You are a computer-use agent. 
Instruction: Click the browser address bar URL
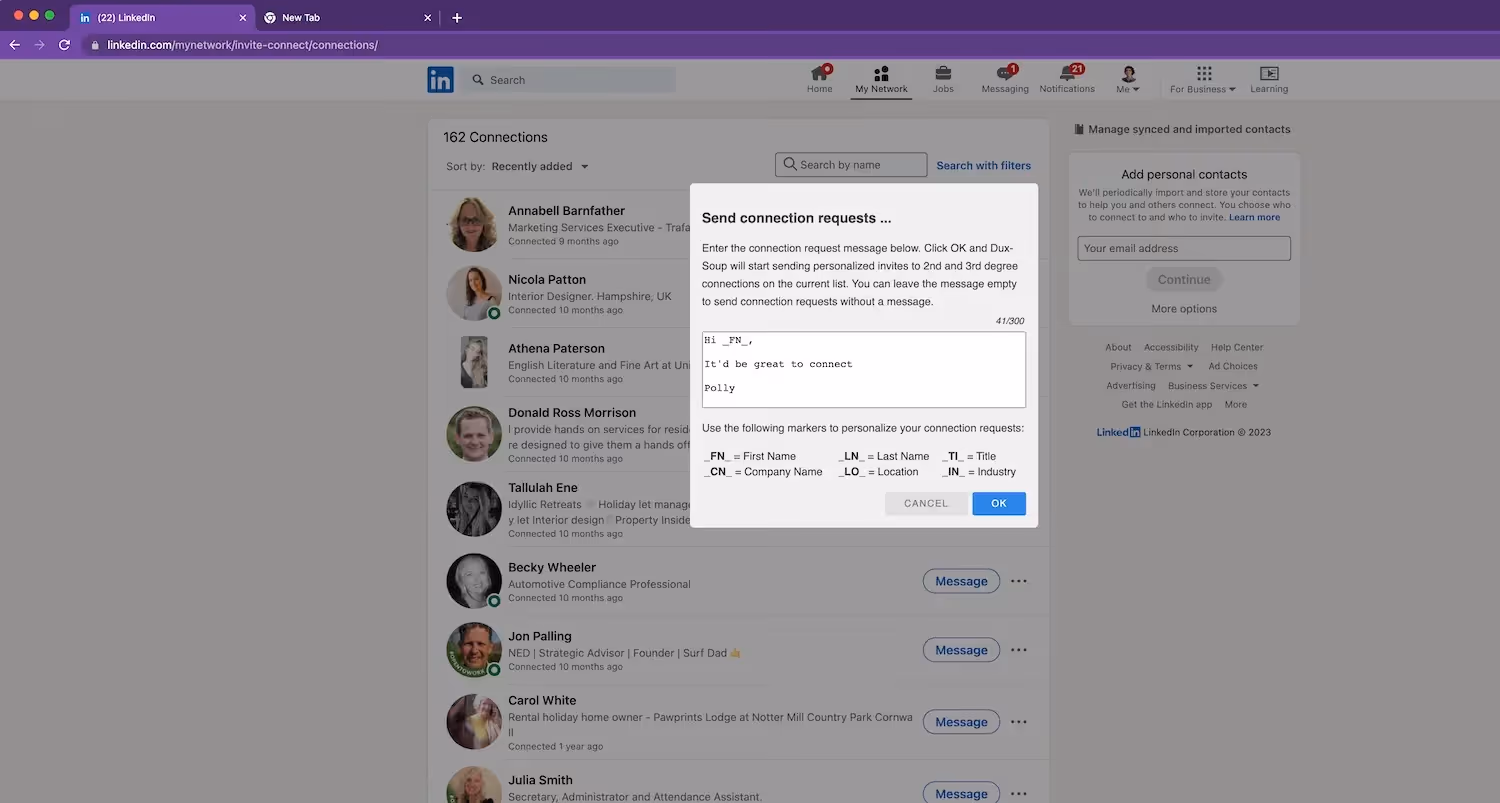click(x=242, y=45)
